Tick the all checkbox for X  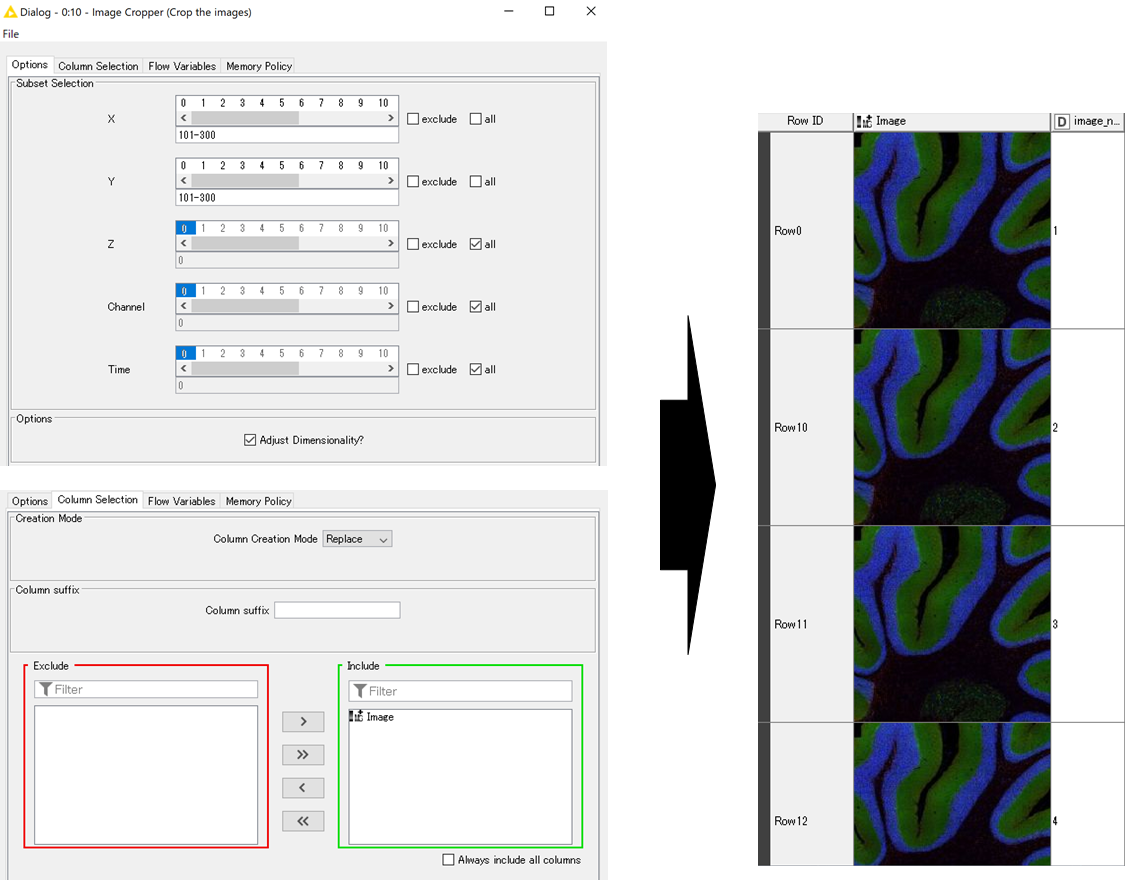[476, 119]
